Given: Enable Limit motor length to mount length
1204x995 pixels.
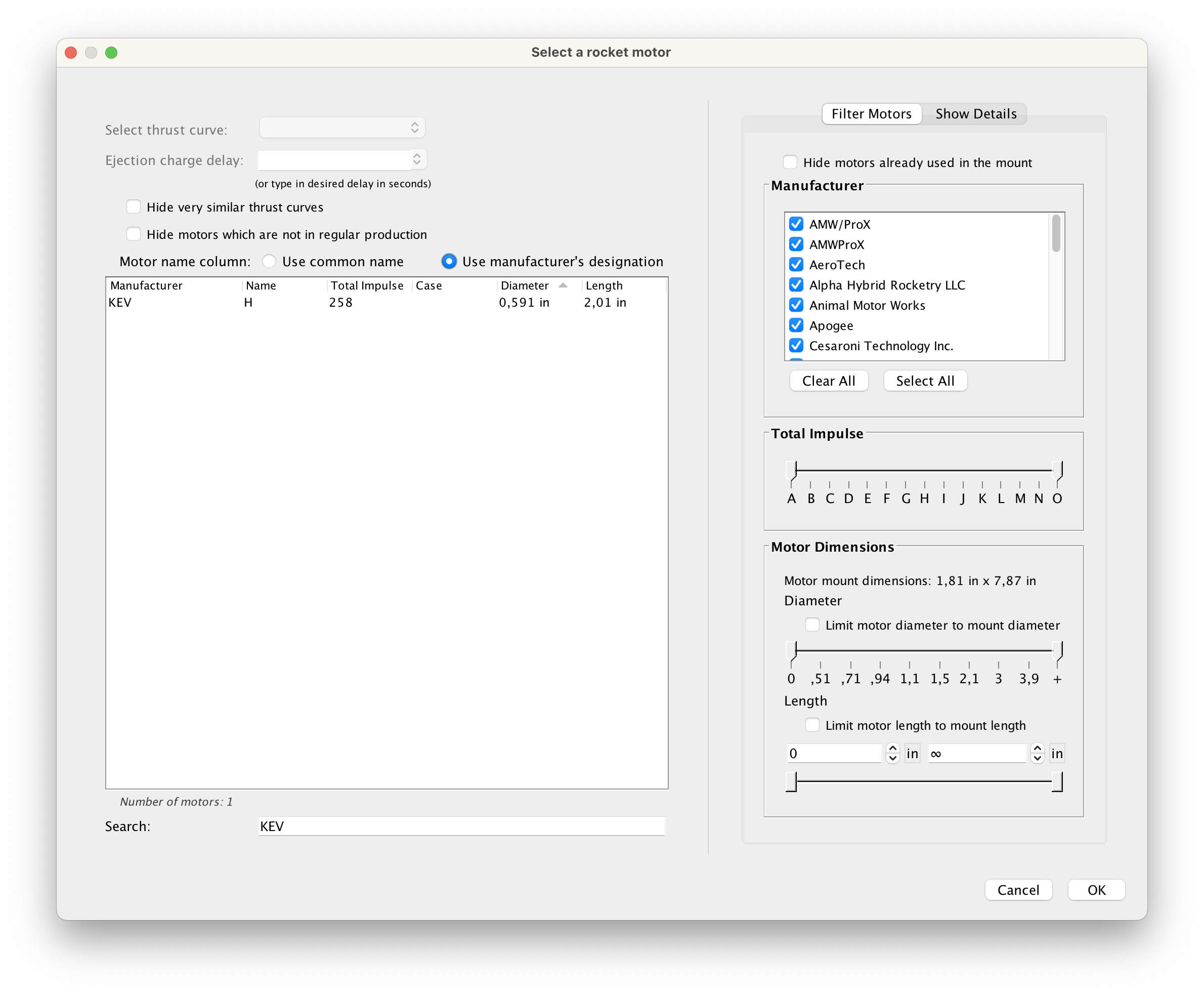Looking at the screenshot, I should tap(812, 724).
